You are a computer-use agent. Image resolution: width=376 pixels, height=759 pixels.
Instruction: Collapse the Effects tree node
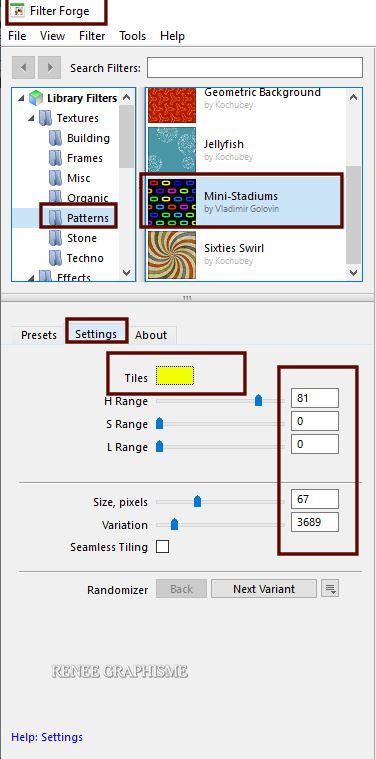coord(31,277)
